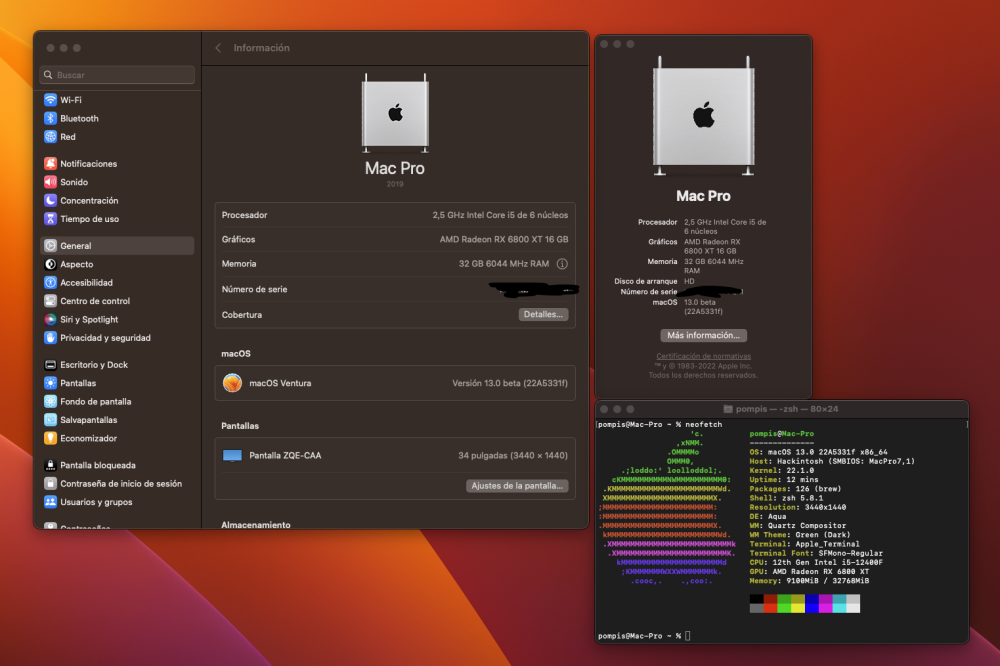The image size is (1000, 666).
Task: Click the Pantalla ZQE-CAA display icon
Action: tap(232, 455)
